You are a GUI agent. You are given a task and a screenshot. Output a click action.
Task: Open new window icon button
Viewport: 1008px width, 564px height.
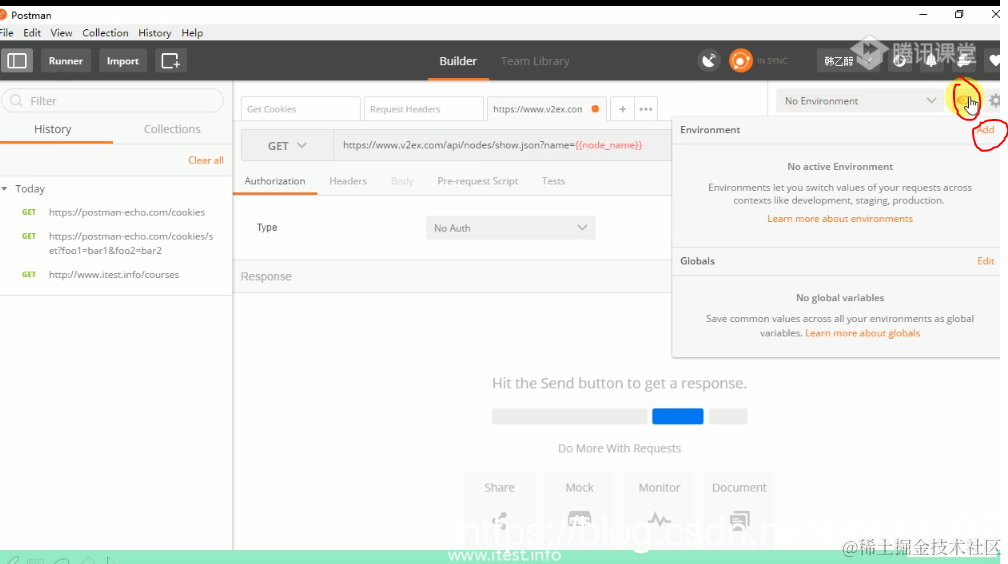click(170, 61)
